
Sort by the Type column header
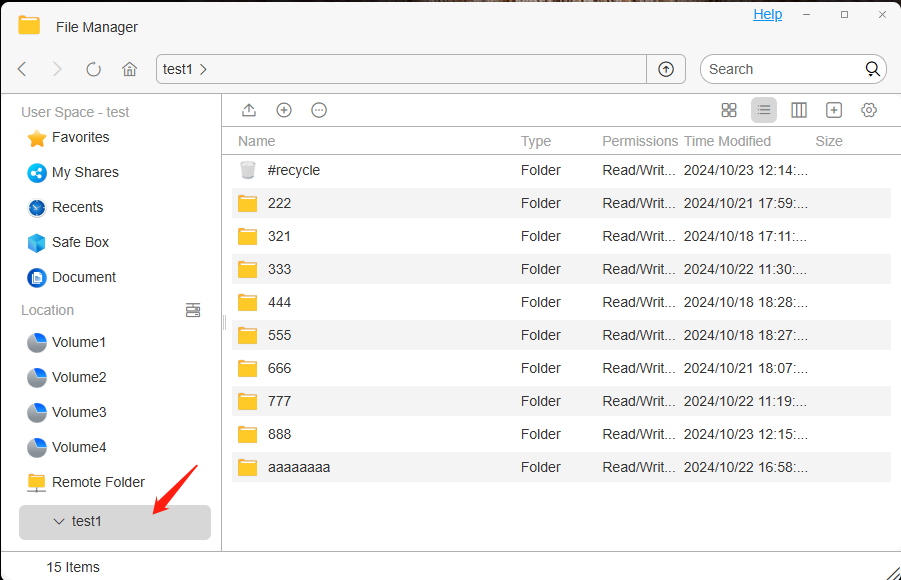[x=536, y=141]
